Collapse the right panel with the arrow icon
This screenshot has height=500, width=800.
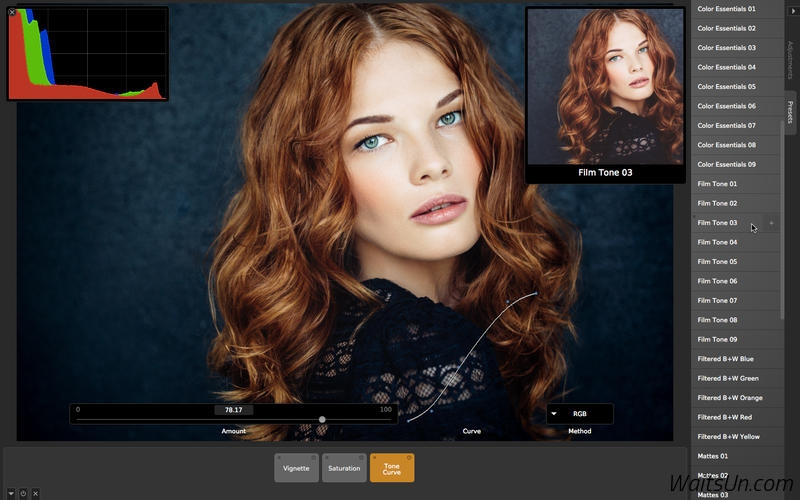coord(793,11)
